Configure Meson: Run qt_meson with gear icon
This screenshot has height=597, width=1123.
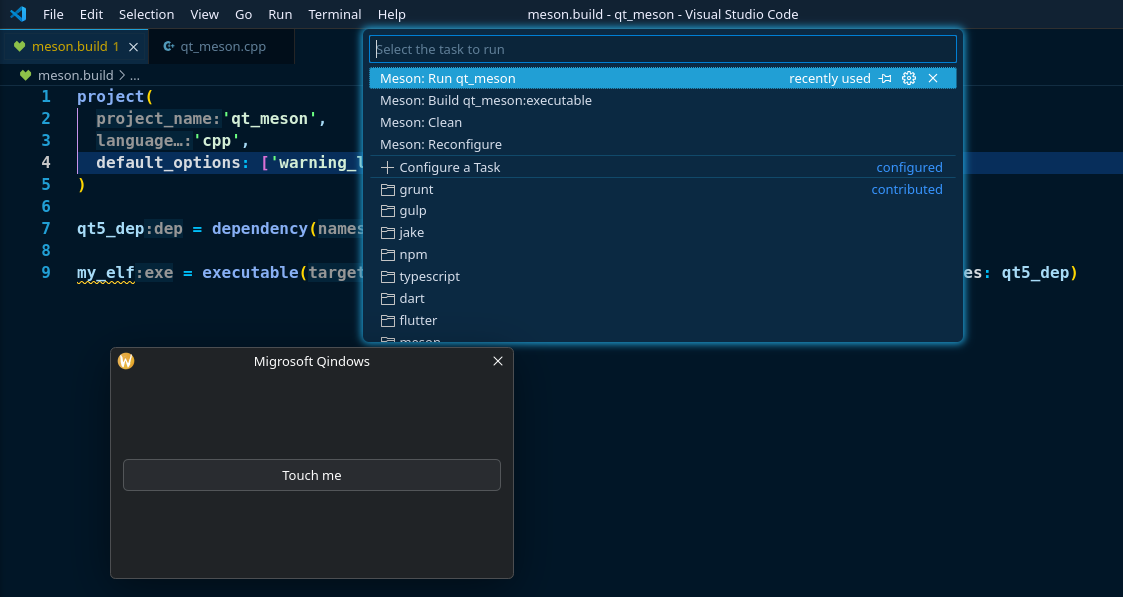909,79
